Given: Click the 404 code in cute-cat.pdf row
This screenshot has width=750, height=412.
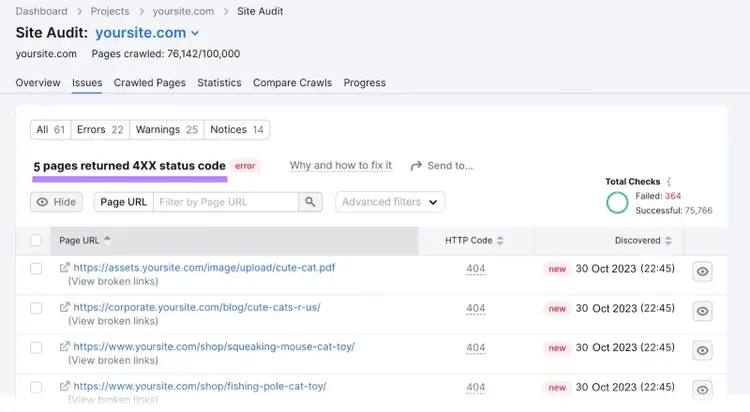Looking at the screenshot, I should (x=475, y=269).
